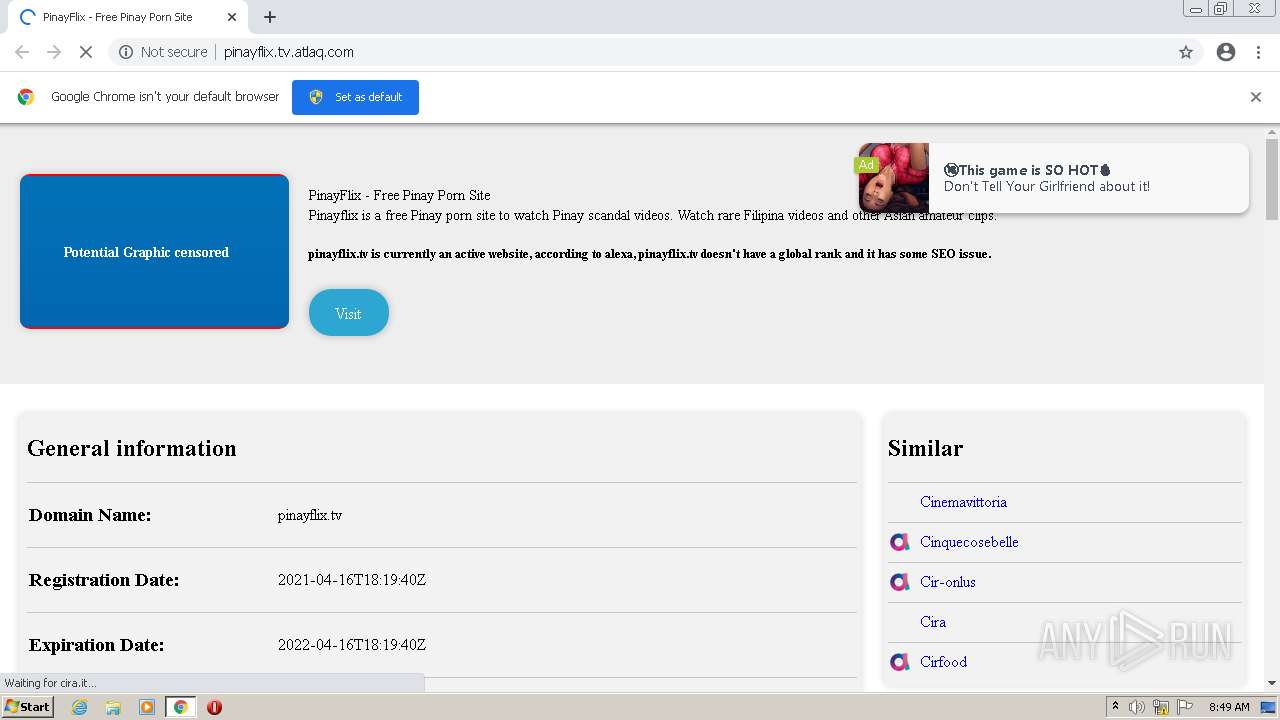The width and height of the screenshot is (1280, 720).
Task: Open volume control in tray
Action: 1137,707
